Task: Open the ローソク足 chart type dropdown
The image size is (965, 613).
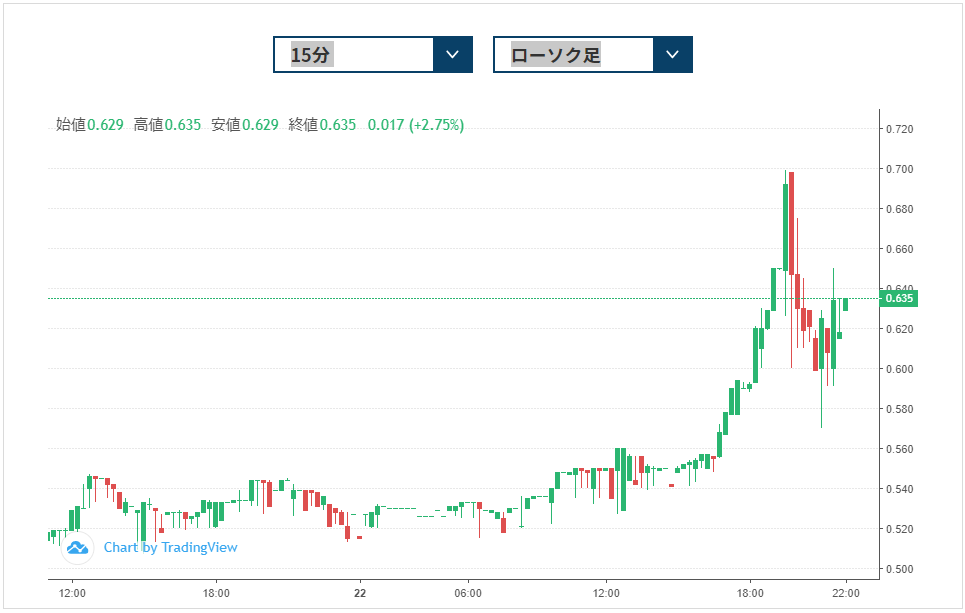Action: pos(593,55)
